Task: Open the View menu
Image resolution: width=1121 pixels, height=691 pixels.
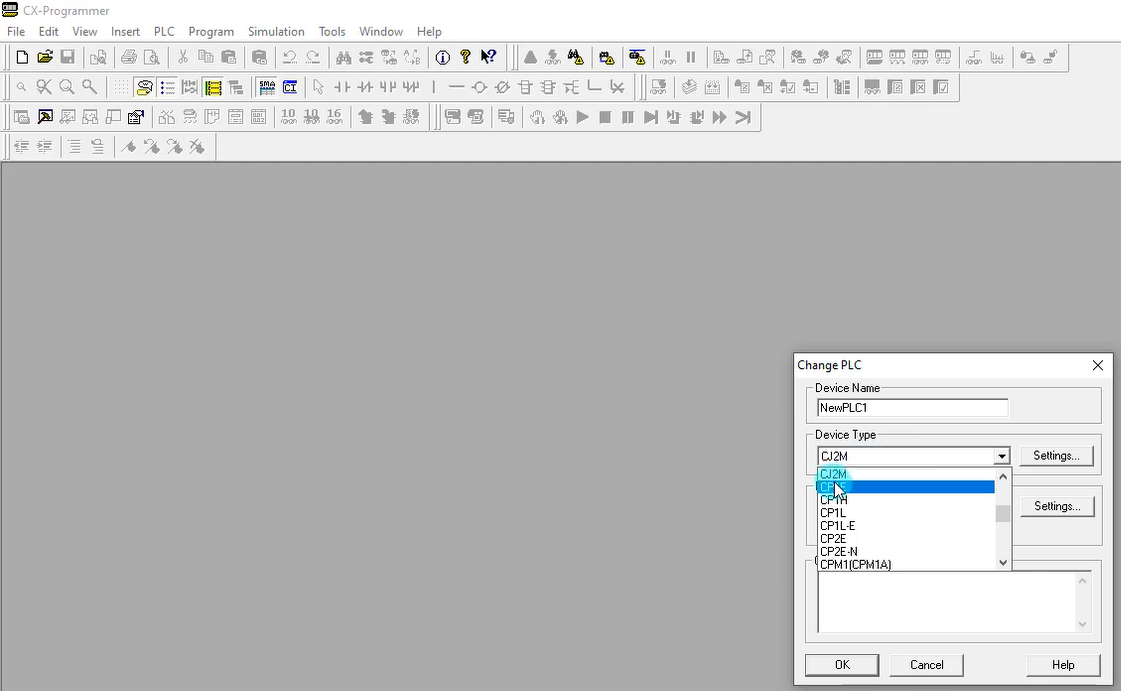Action: pos(84,31)
